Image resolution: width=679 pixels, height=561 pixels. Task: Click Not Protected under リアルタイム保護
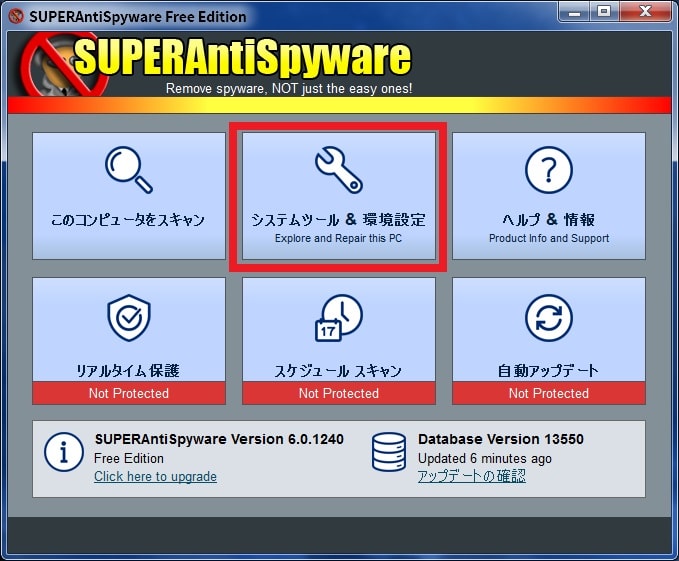coord(129,393)
